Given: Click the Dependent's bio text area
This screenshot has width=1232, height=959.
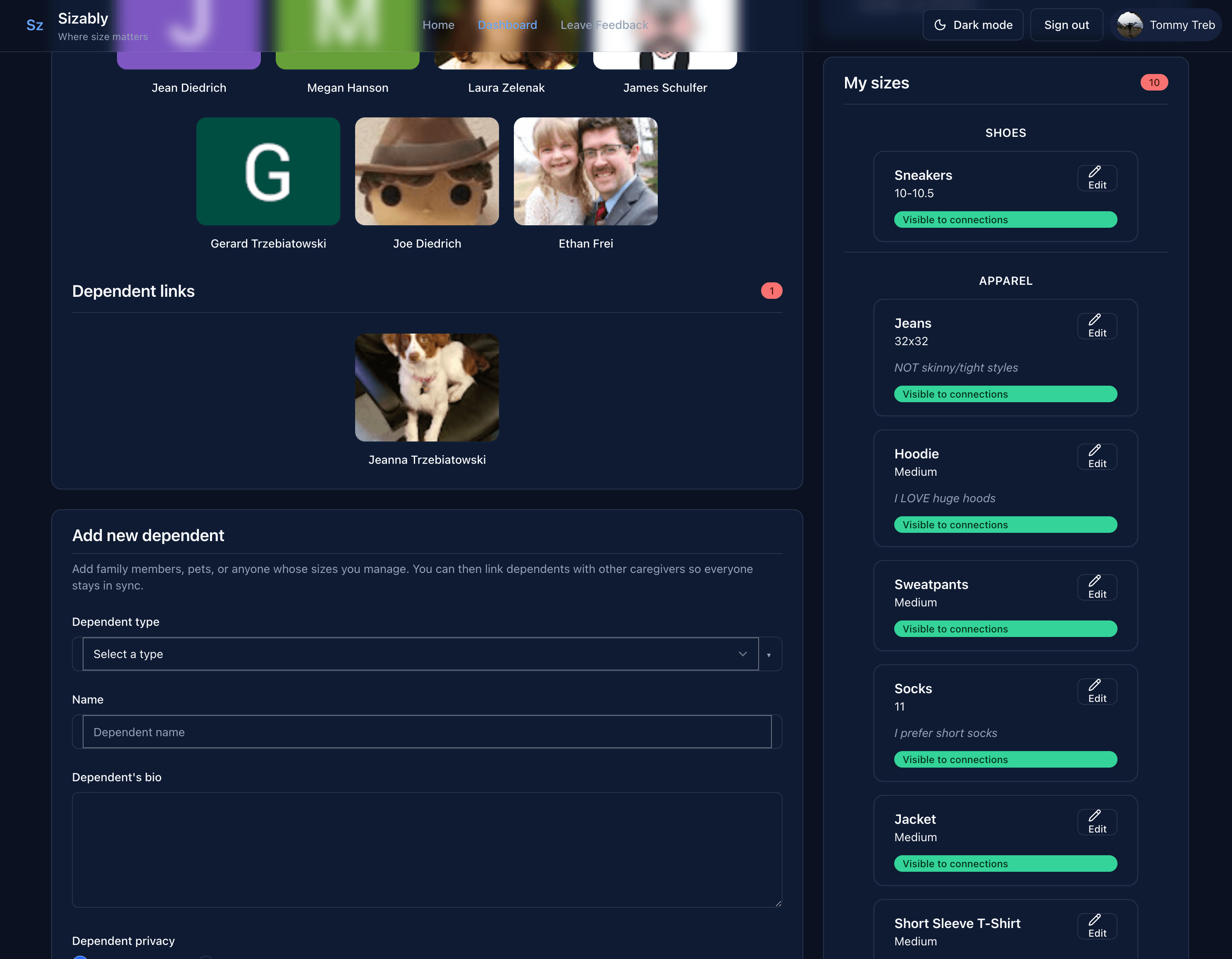Looking at the screenshot, I should click(x=427, y=849).
